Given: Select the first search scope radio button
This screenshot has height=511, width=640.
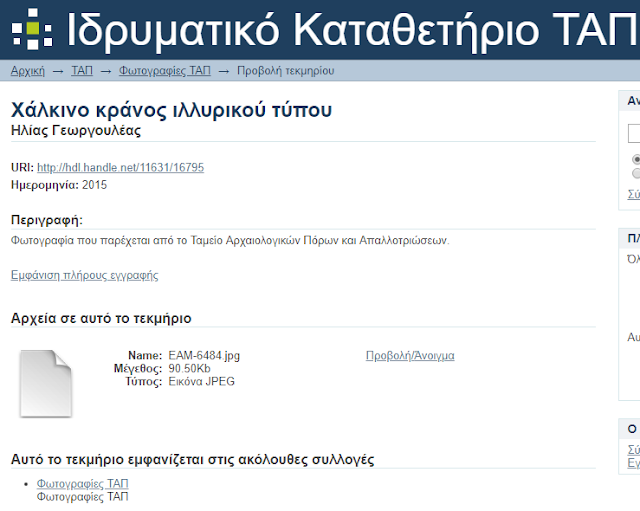Looking at the screenshot, I should 636,159.
